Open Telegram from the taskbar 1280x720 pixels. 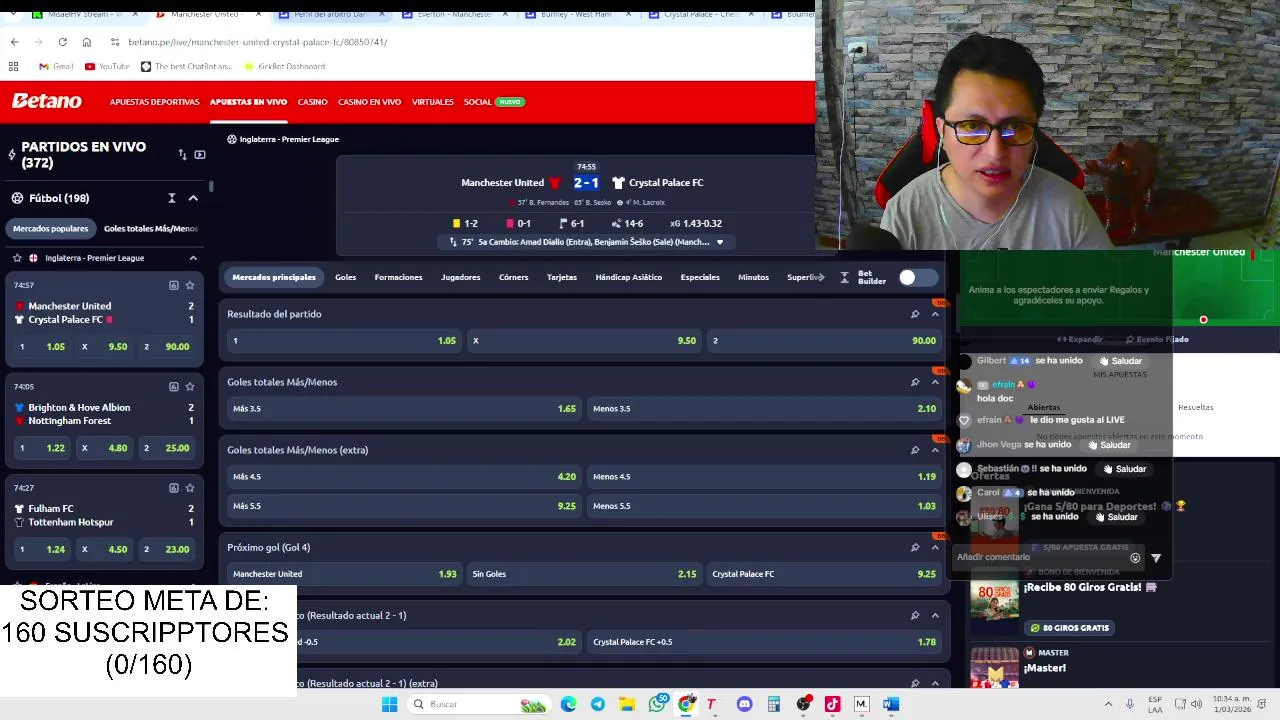click(597, 704)
